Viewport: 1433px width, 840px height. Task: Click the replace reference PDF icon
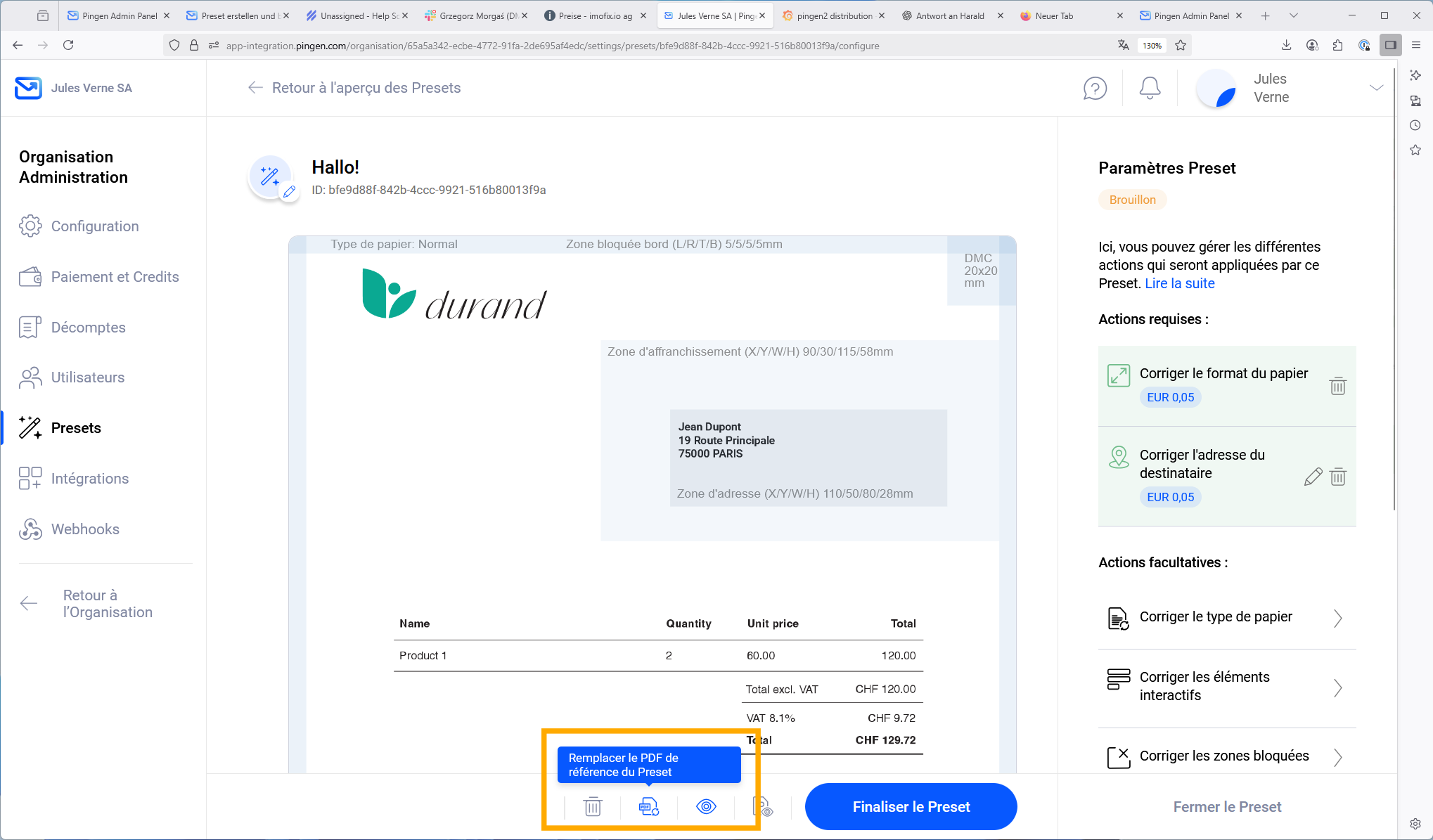point(648,806)
